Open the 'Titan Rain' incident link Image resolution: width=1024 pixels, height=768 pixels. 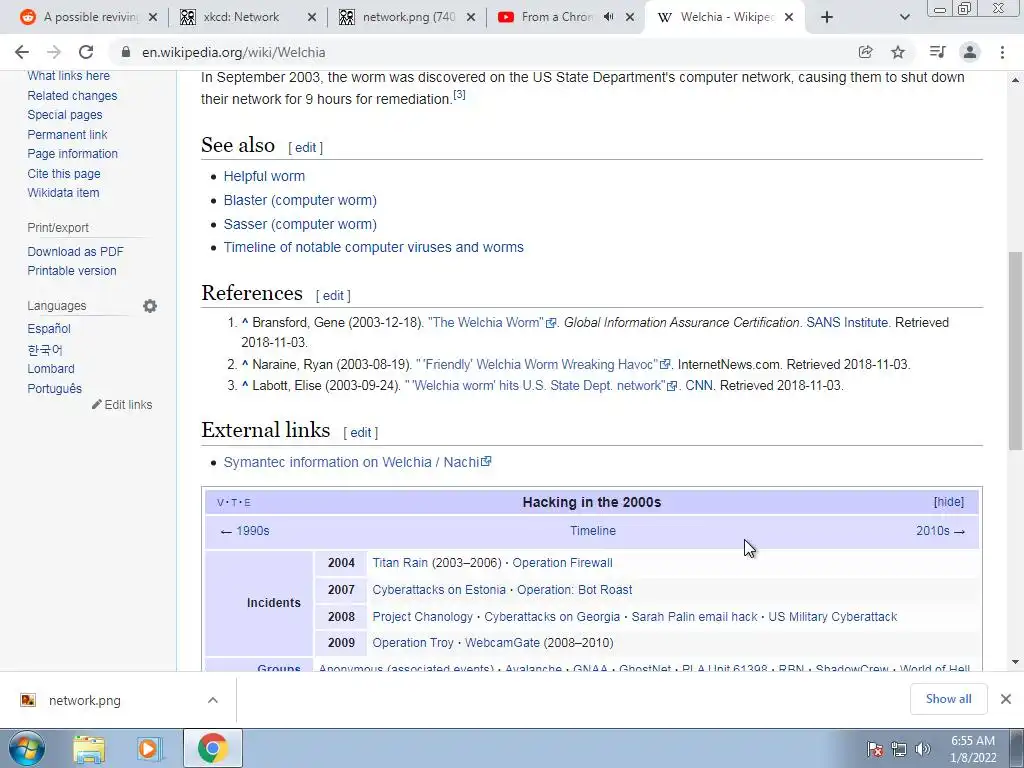tap(400, 563)
